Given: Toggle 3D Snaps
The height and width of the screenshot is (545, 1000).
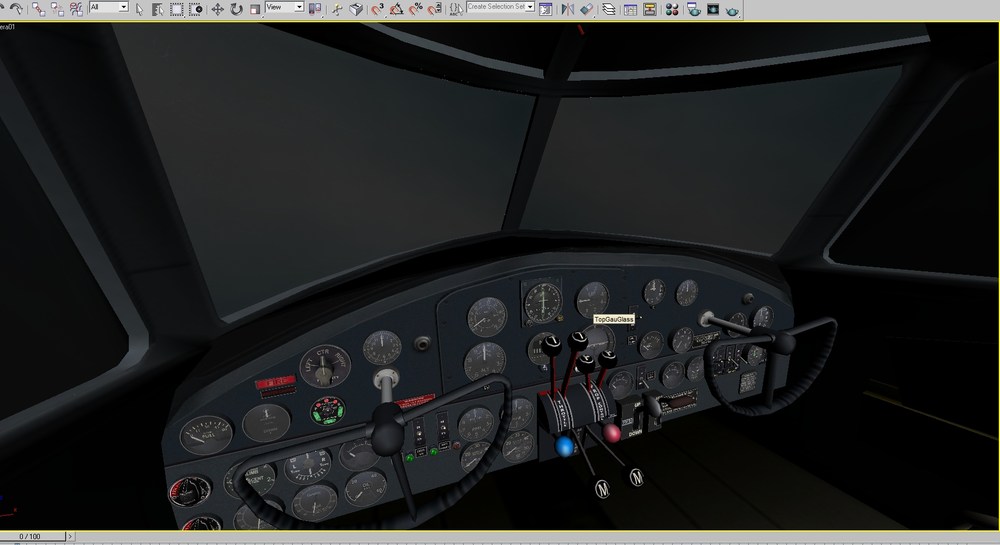Looking at the screenshot, I should (378, 9).
